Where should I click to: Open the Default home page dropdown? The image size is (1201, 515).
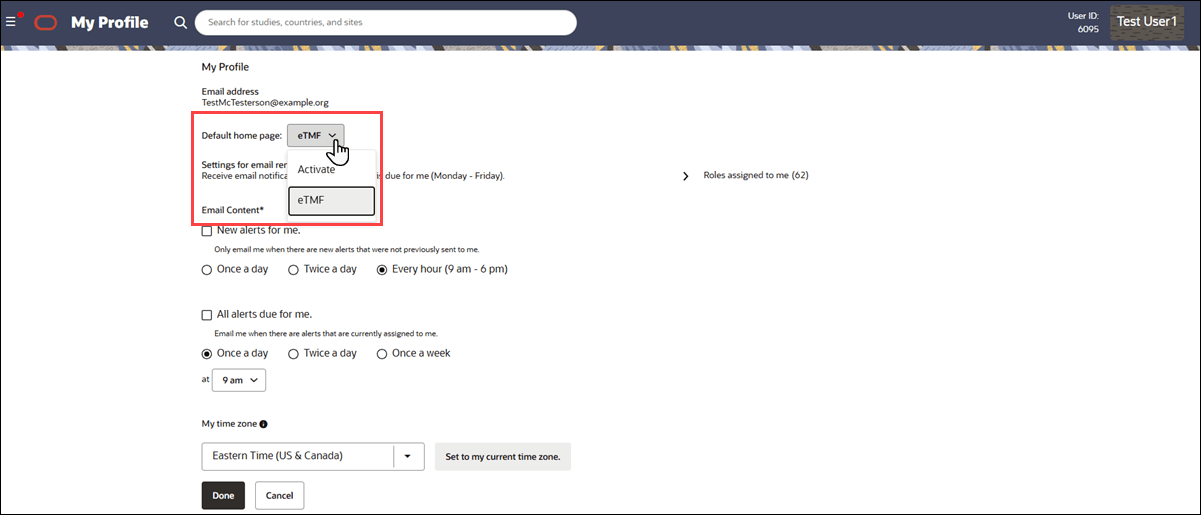316,135
